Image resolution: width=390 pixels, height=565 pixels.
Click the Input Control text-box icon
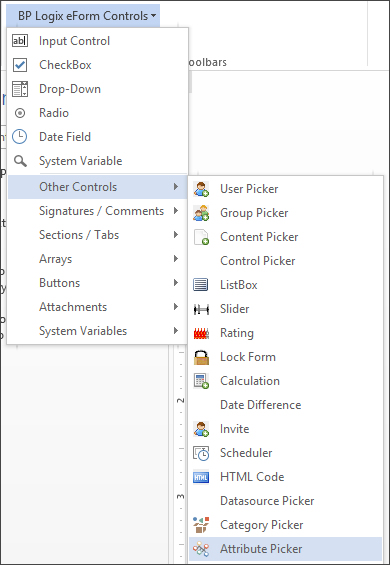(x=20, y=41)
